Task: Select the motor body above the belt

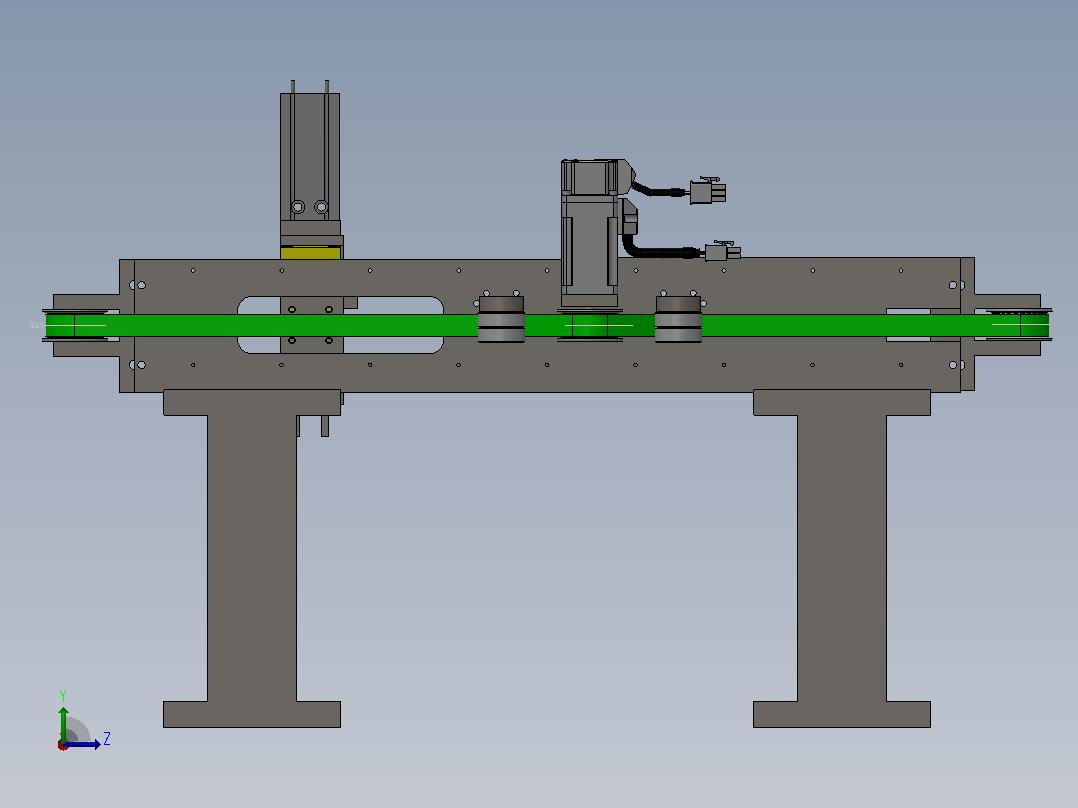Action: point(590,234)
